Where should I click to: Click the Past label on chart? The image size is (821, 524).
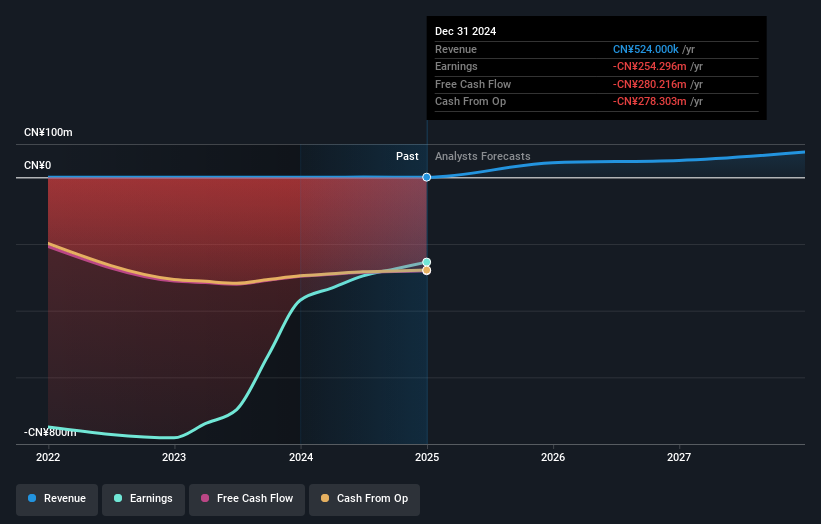pos(407,157)
